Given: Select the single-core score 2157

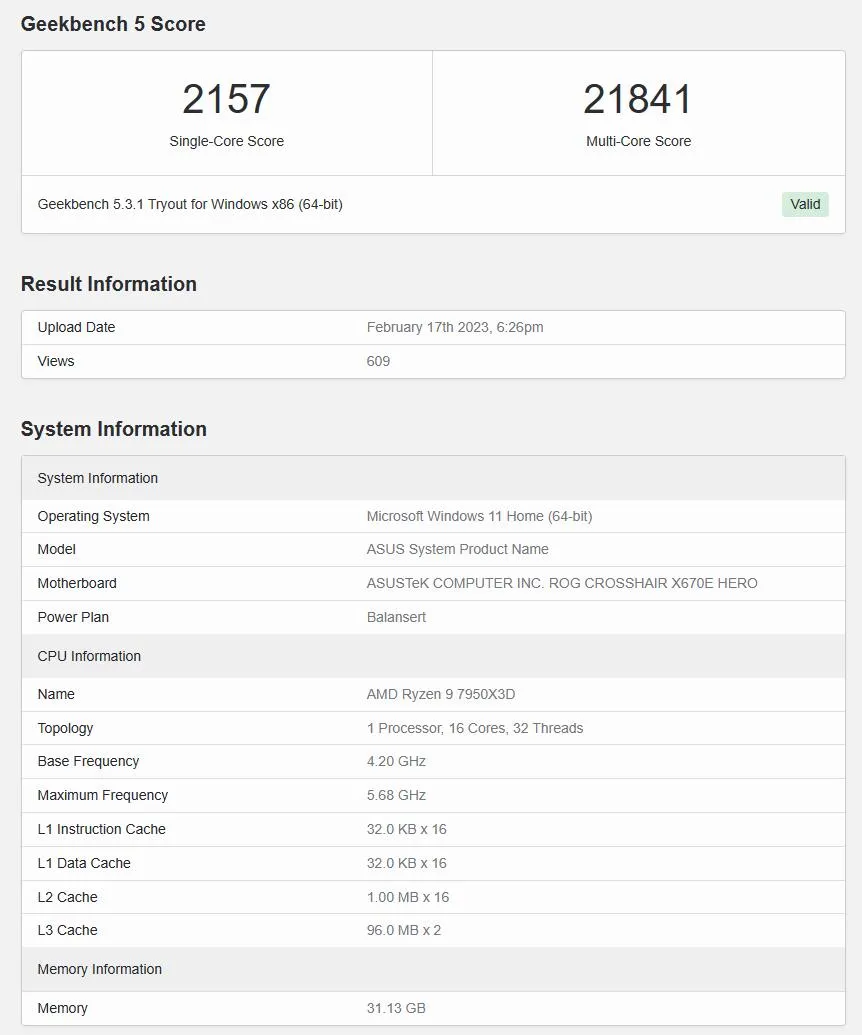Looking at the screenshot, I should point(226,99).
